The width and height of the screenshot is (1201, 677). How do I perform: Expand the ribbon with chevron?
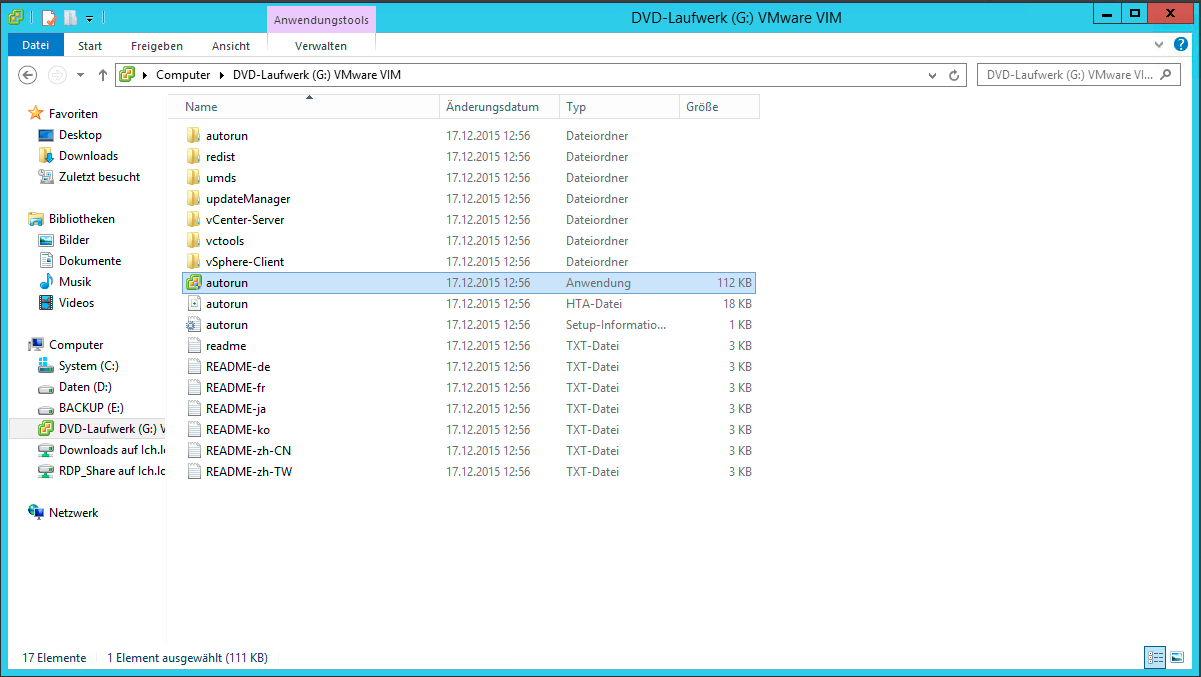(x=1158, y=45)
